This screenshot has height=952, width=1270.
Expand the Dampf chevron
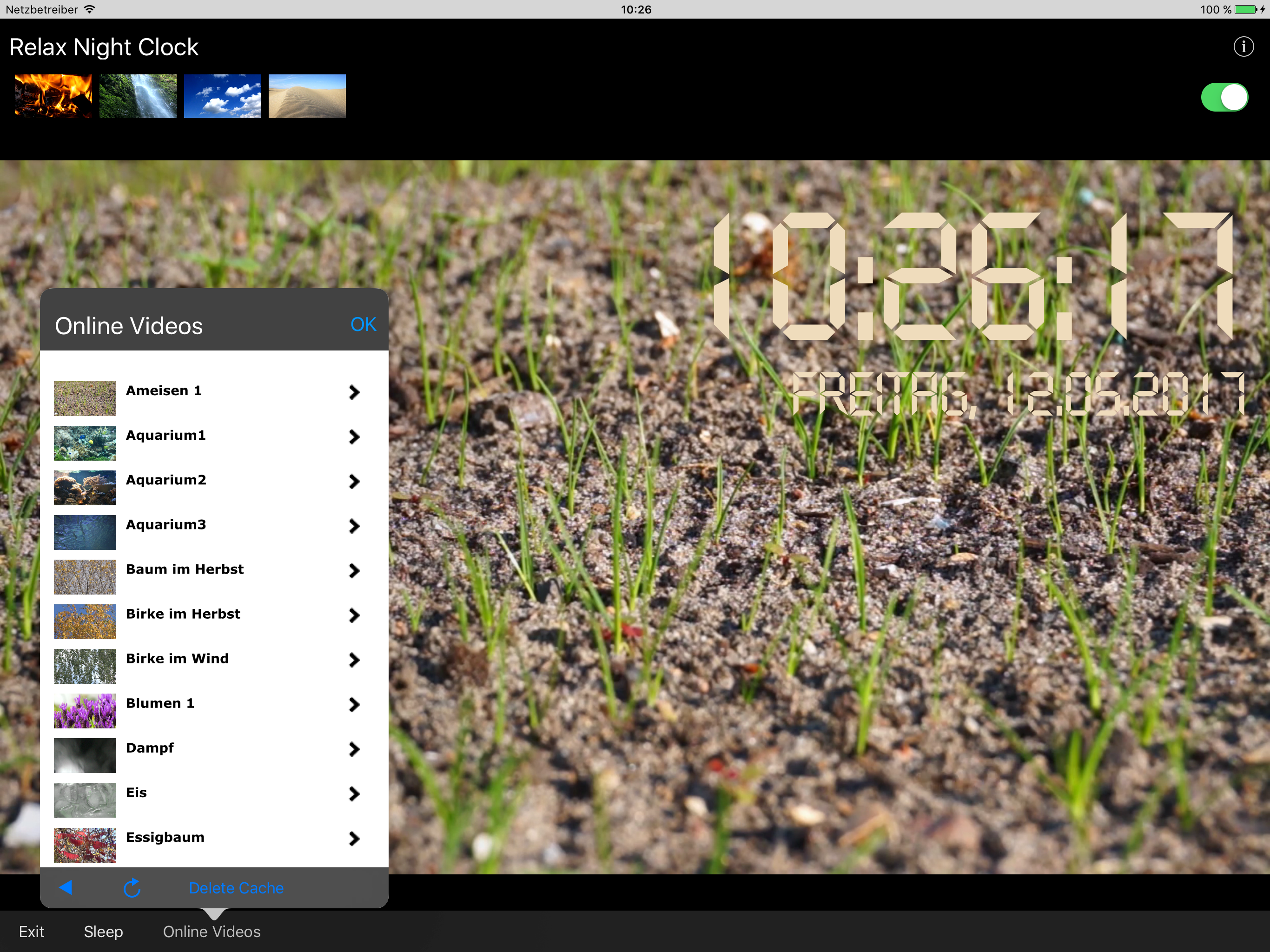354,749
